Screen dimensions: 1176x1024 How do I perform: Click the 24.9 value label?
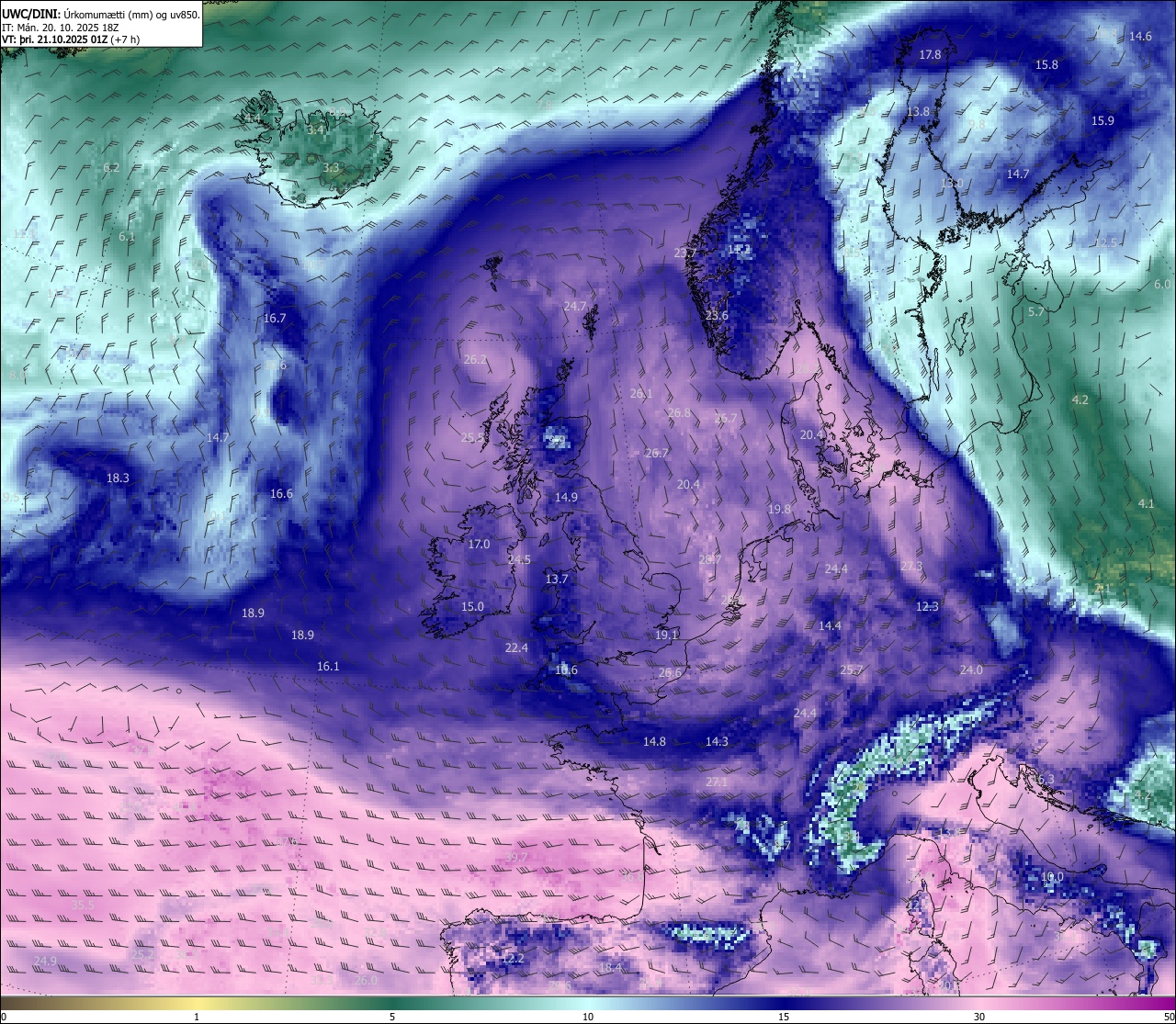(x=45, y=962)
